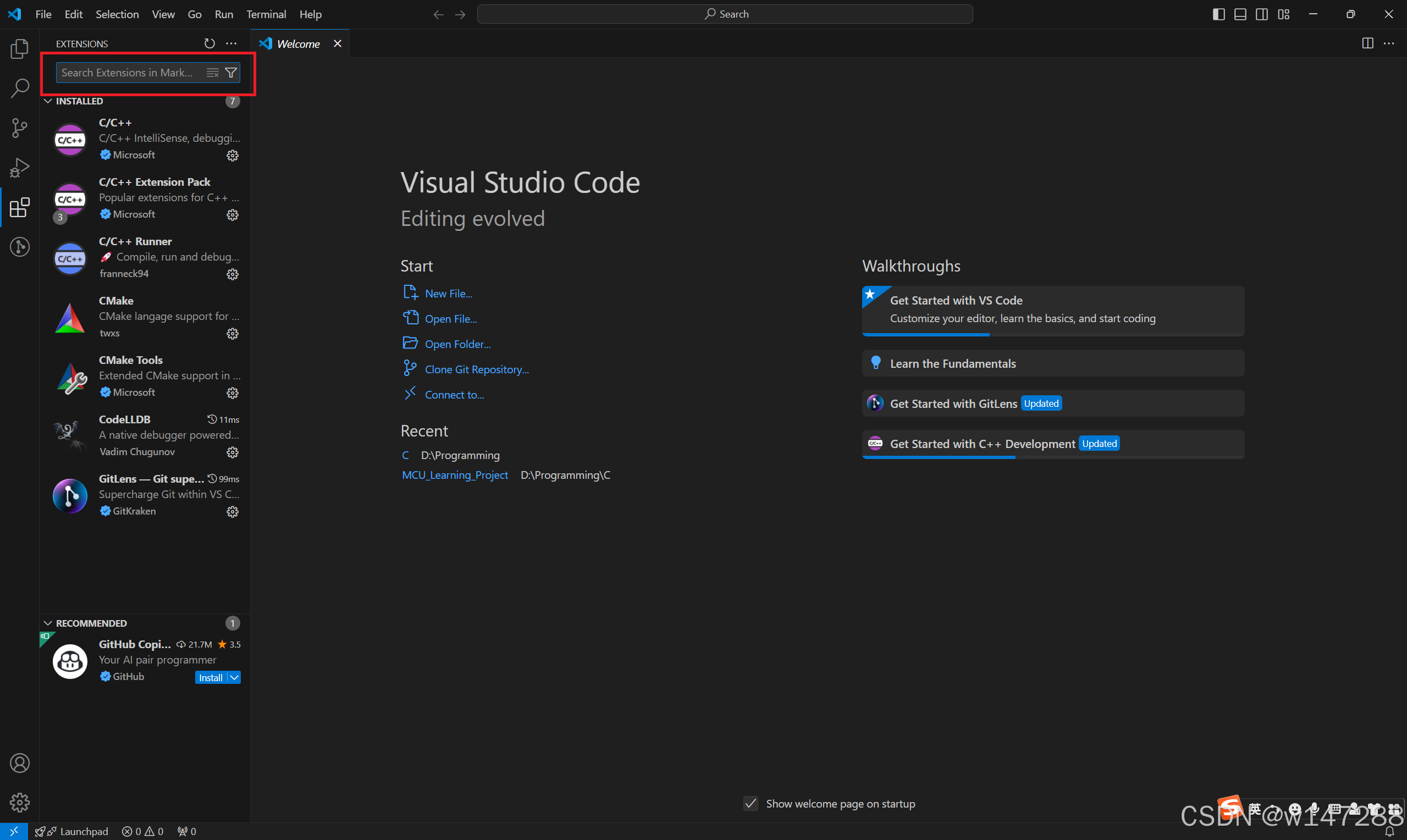Open the GitLens icon in activity bar
Image resolution: width=1407 pixels, height=840 pixels.
pos(19,247)
